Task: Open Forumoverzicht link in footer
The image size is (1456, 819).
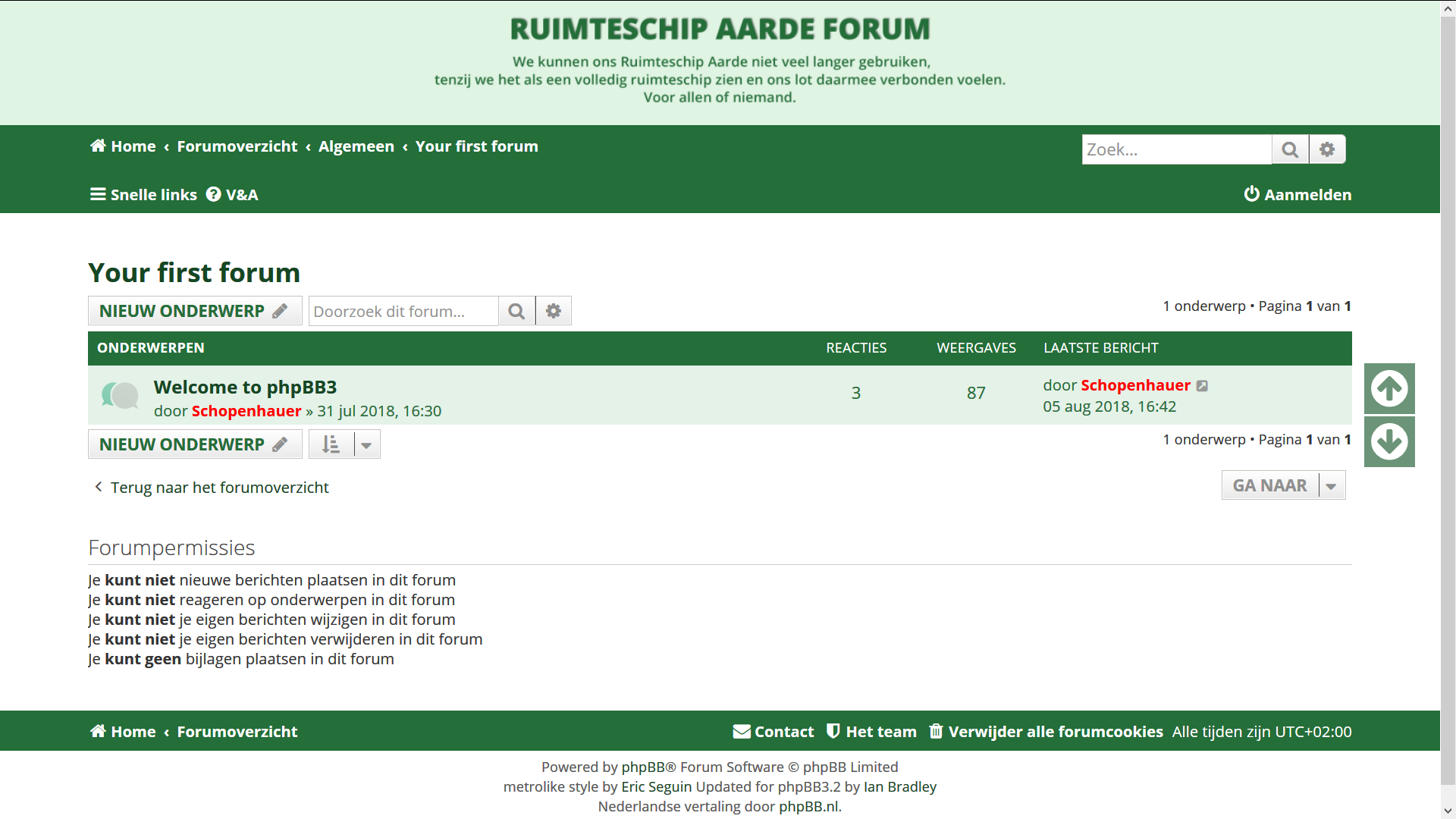Action: tap(237, 732)
